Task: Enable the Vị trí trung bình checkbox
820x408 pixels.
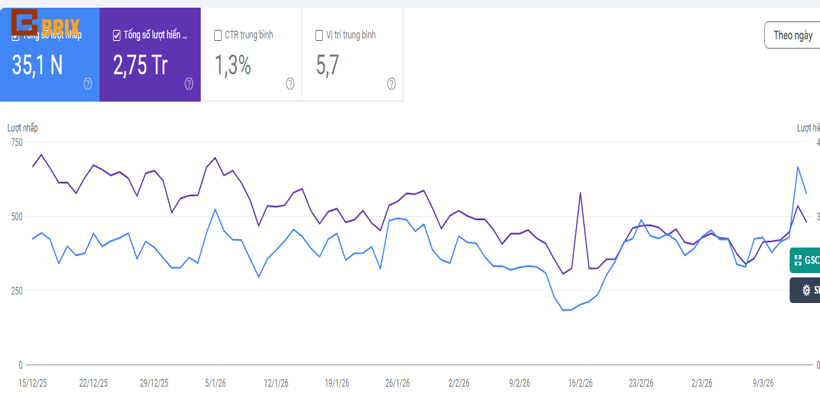Action: pyautogui.click(x=319, y=35)
